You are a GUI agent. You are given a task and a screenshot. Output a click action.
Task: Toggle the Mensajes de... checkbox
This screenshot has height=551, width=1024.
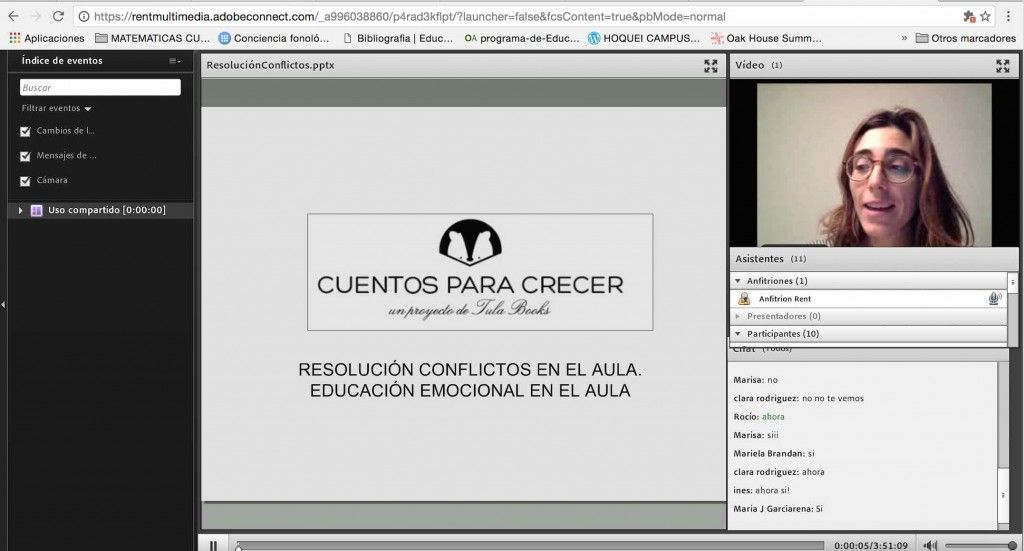click(x=25, y=156)
